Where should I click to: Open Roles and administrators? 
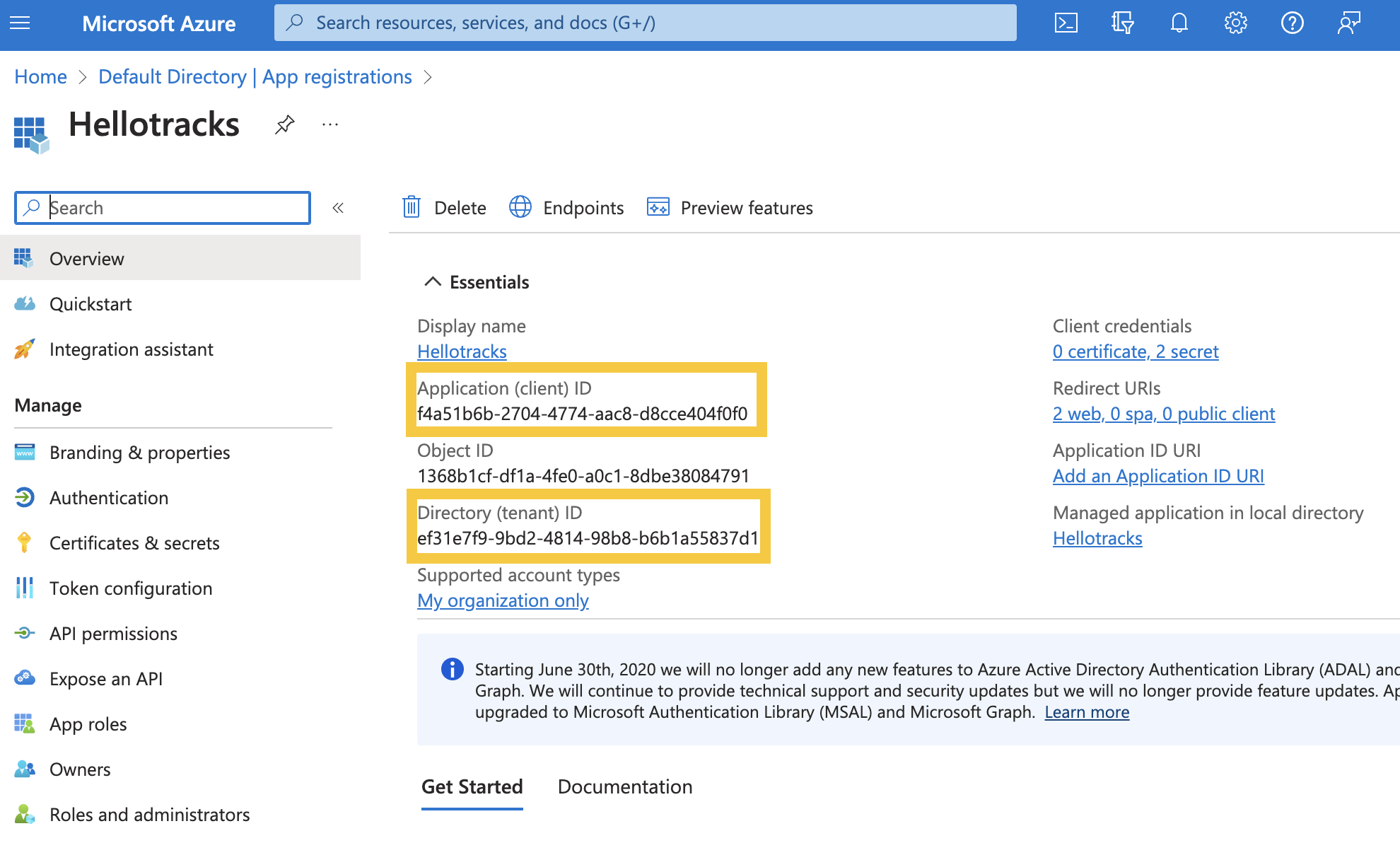click(x=150, y=815)
